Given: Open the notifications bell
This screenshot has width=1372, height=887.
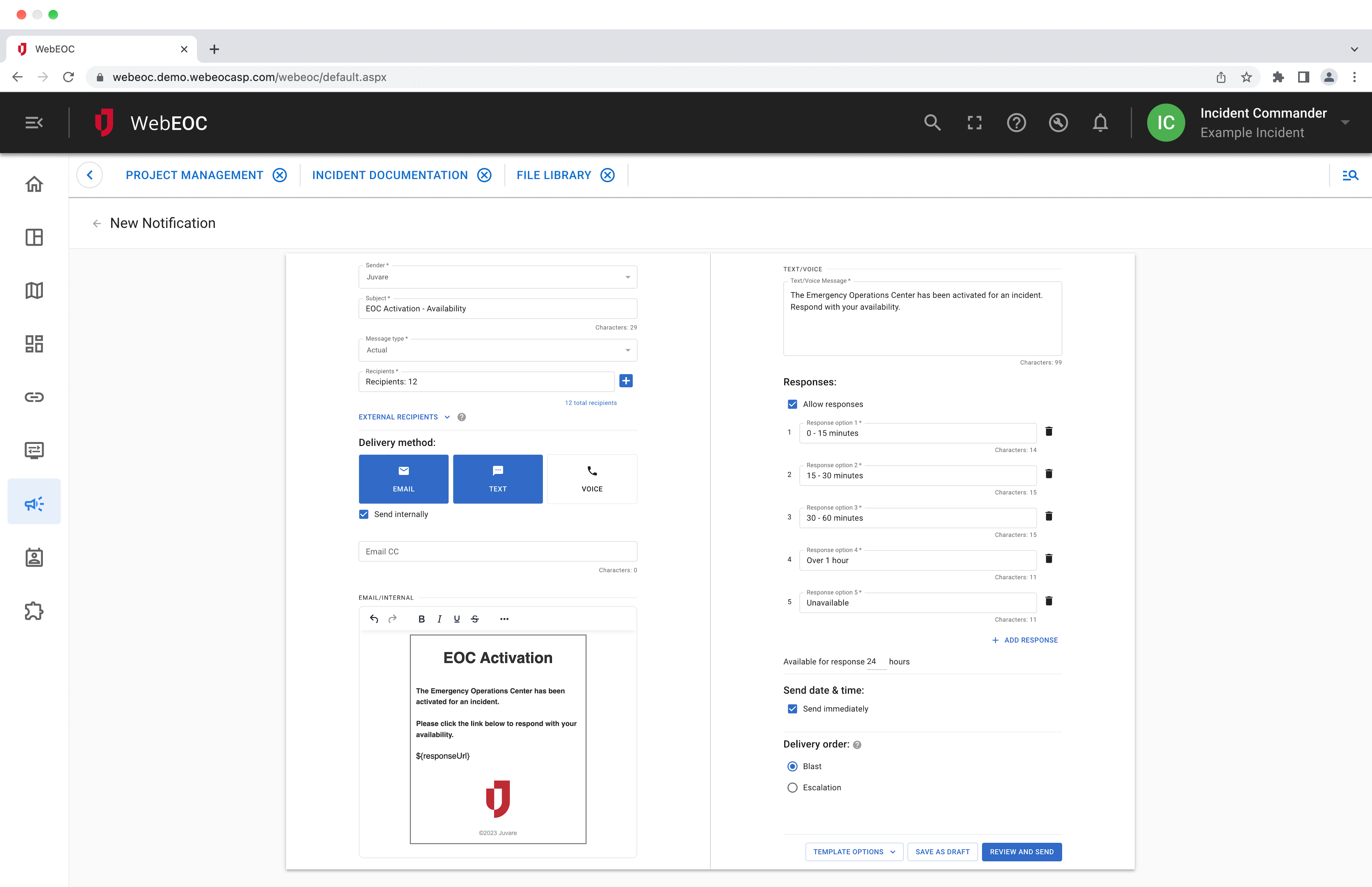Looking at the screenshot, I should (1100, 123).
